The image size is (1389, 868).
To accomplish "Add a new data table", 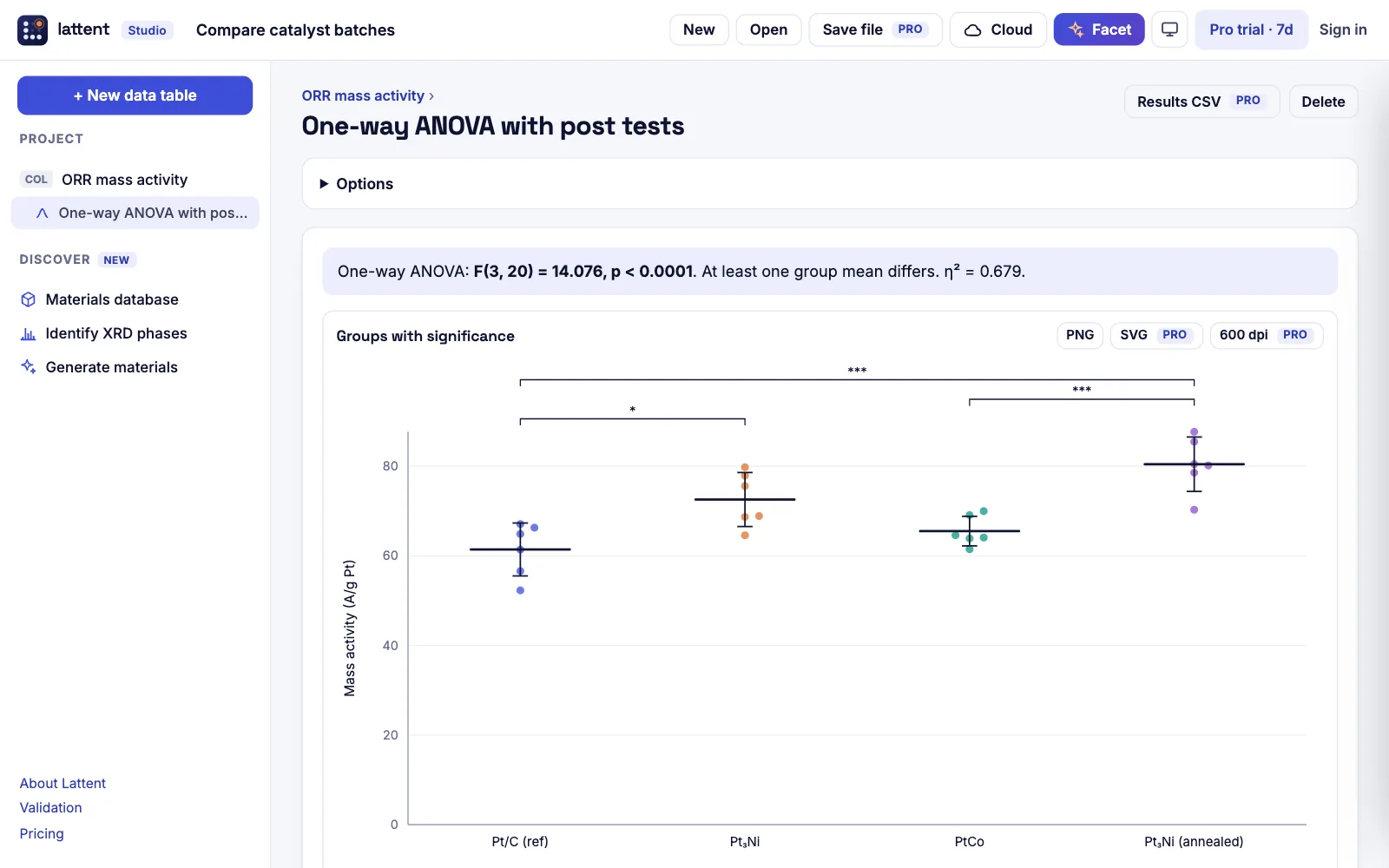I will [x=135, y=95].
